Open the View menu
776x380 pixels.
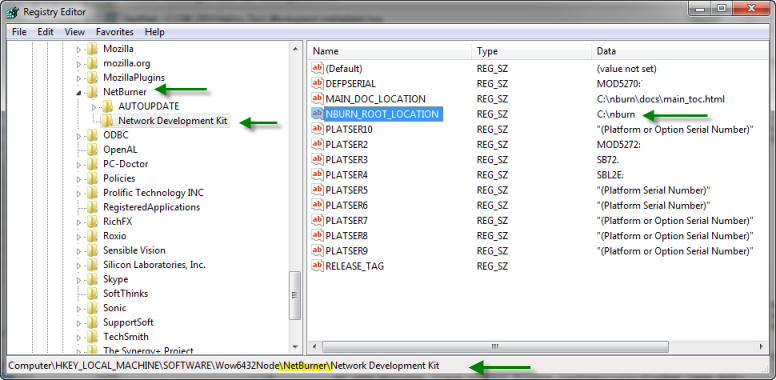(75, 32)
